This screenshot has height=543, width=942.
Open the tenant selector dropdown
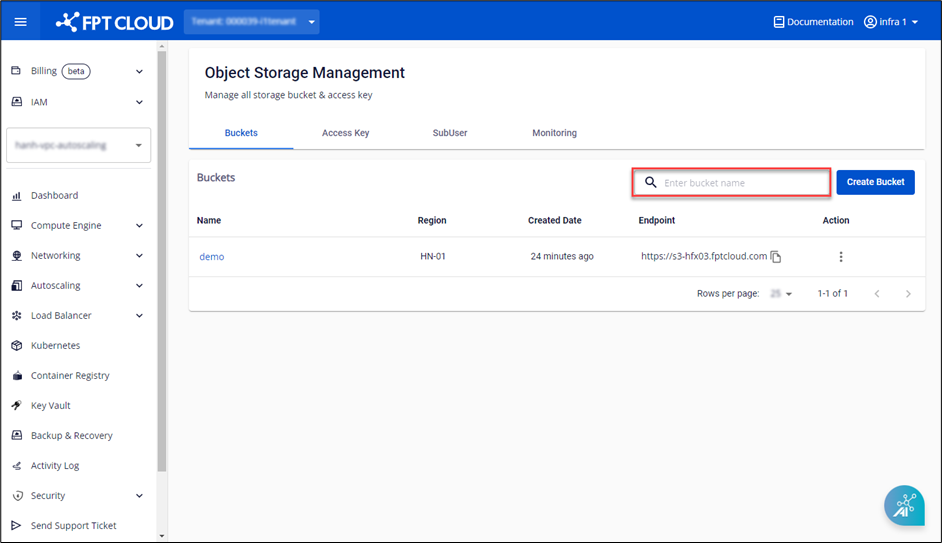(251, 22)
